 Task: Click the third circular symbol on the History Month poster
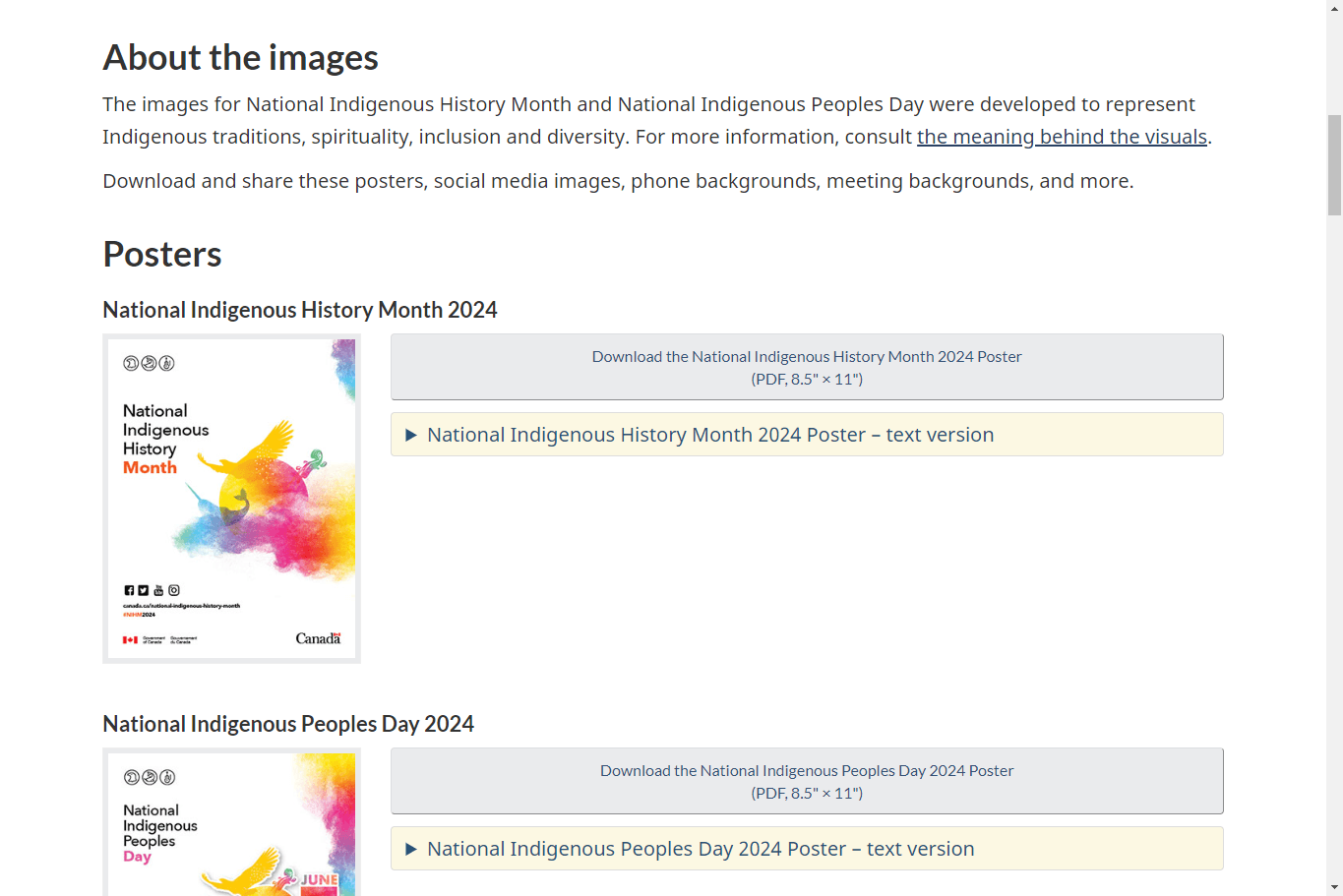tap(165, 364)
